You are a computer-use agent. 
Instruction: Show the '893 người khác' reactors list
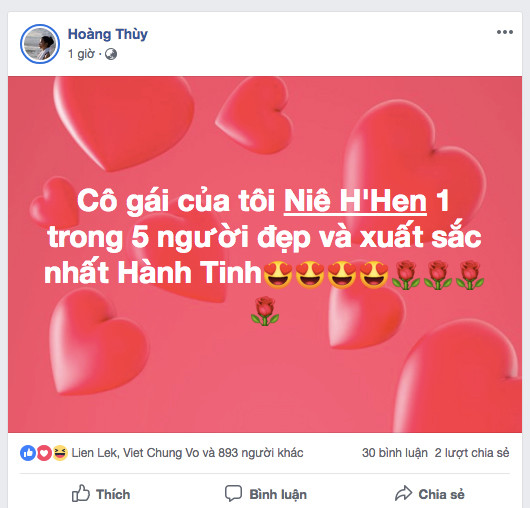pos(261,453)
